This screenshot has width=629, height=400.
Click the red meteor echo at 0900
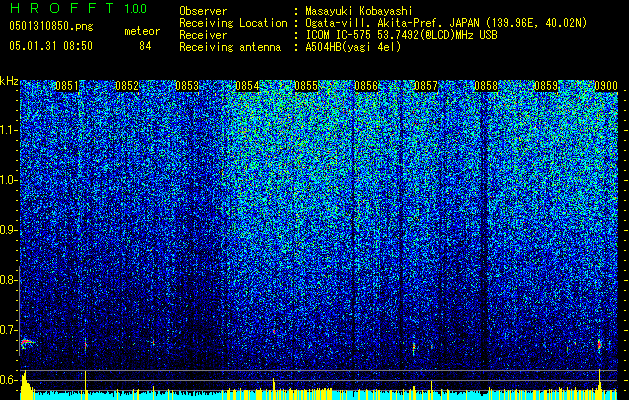[x=599, y=345]
